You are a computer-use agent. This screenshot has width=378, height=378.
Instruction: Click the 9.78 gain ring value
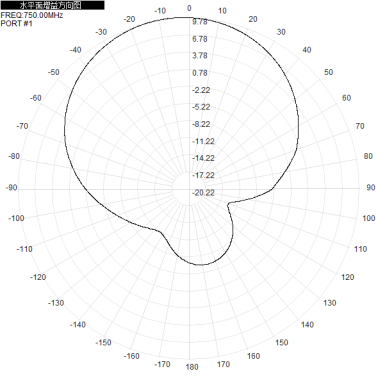pos(200,22)
